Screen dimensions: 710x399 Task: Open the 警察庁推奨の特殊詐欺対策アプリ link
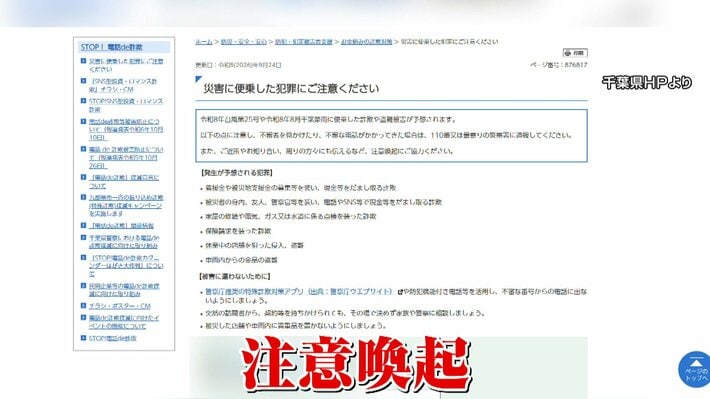pyautogui.click(x=299, y=292)
